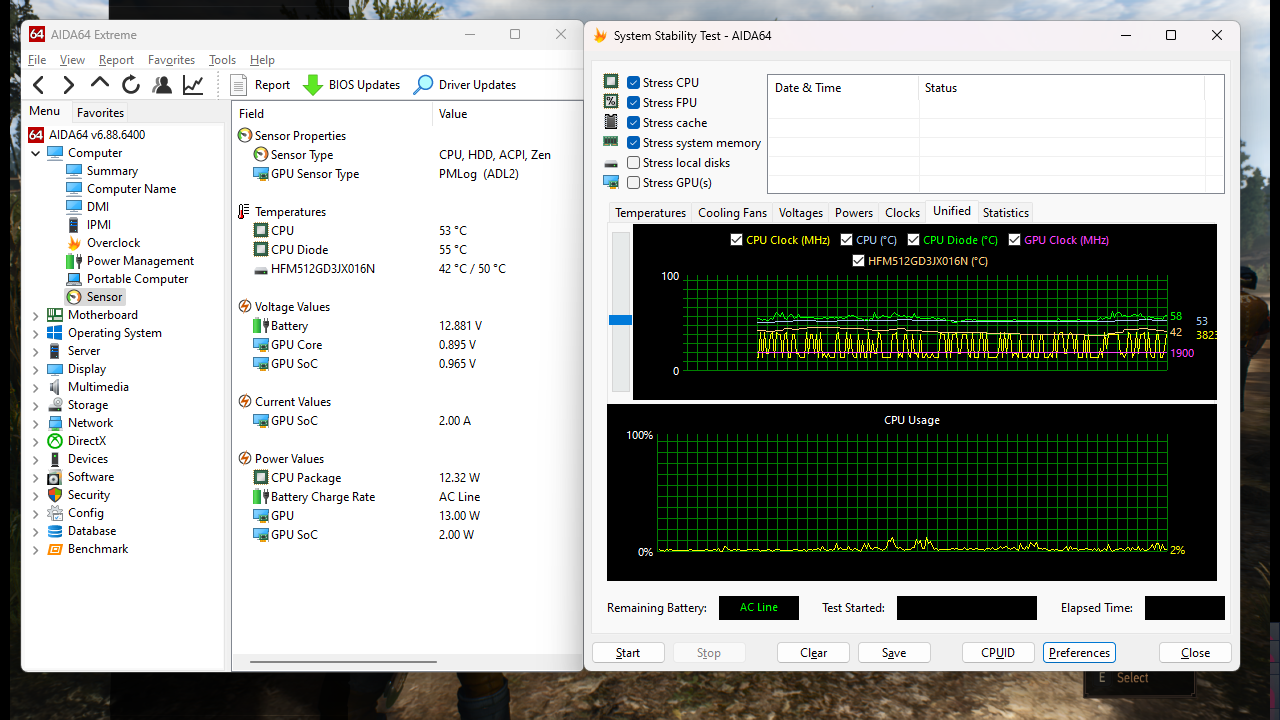Click the Clear button

click(x=814, y=653)
